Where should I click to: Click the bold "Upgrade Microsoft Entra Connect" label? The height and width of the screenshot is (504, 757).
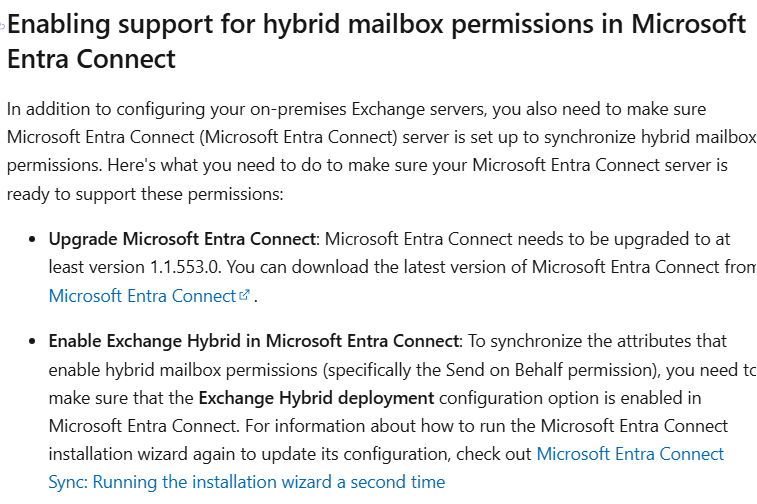[182, 239]
